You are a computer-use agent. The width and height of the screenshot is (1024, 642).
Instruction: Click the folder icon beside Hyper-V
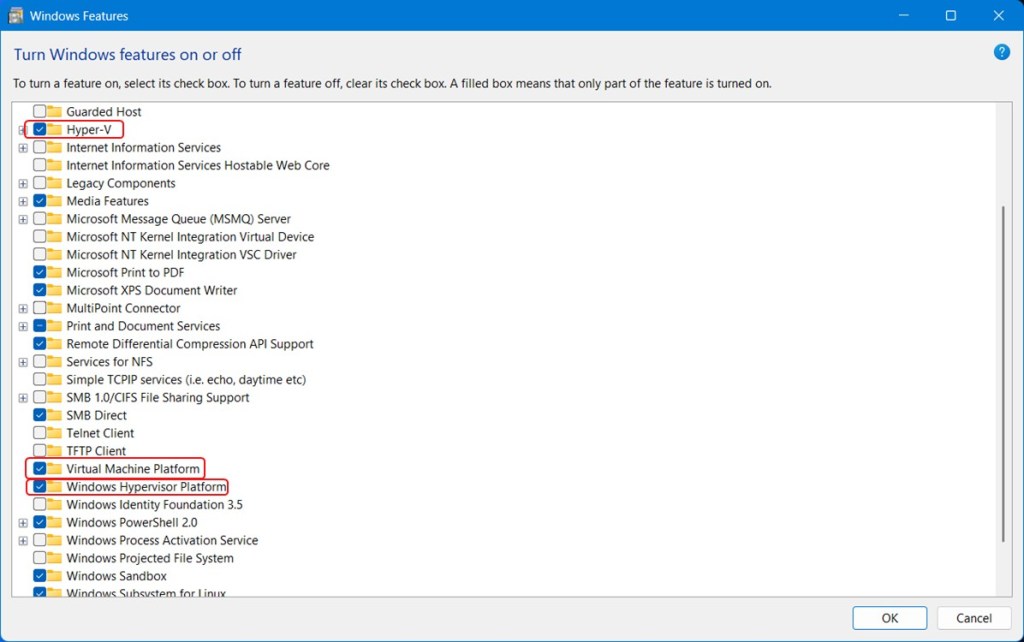(x=54, y=129)
